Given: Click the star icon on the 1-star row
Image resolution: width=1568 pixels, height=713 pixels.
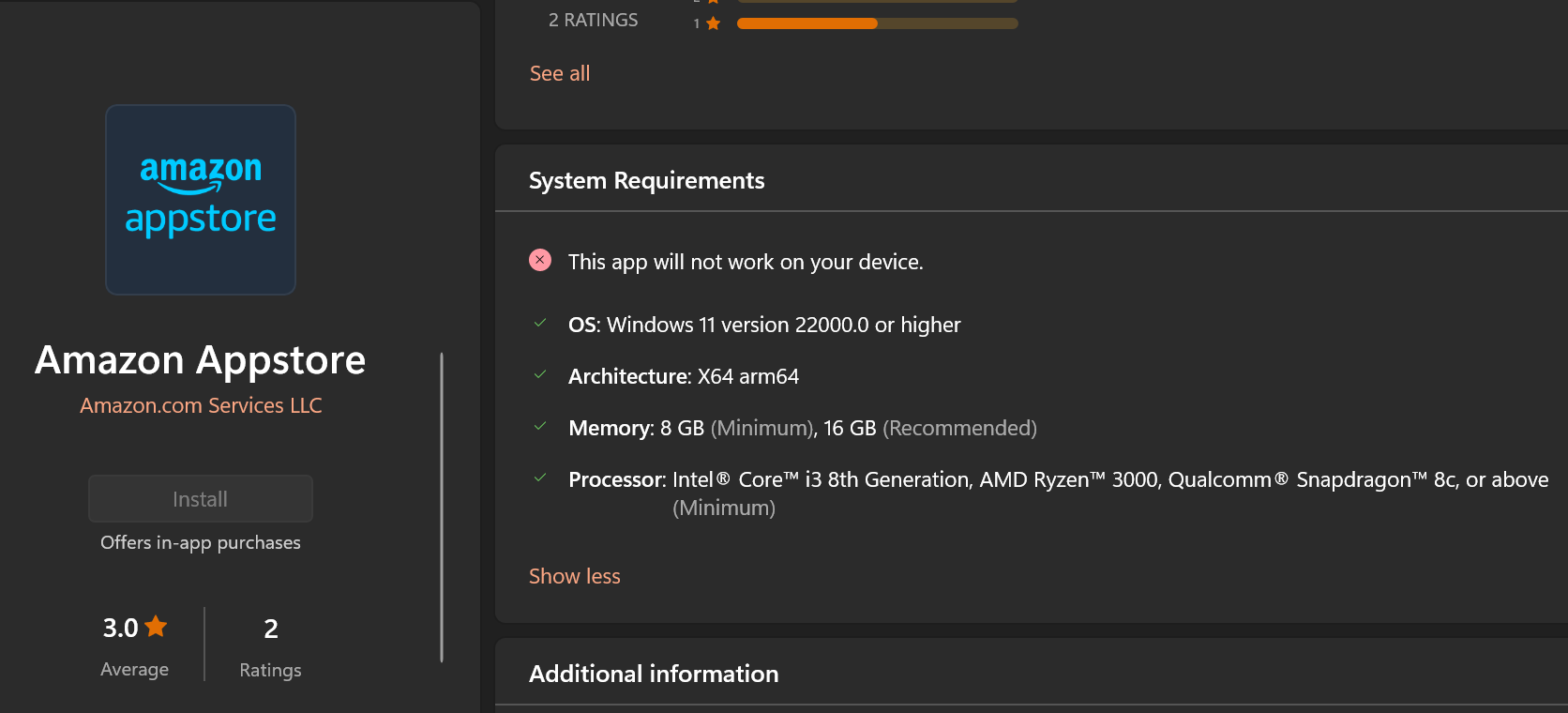Looking at the screenshot, I should (714, 23).
